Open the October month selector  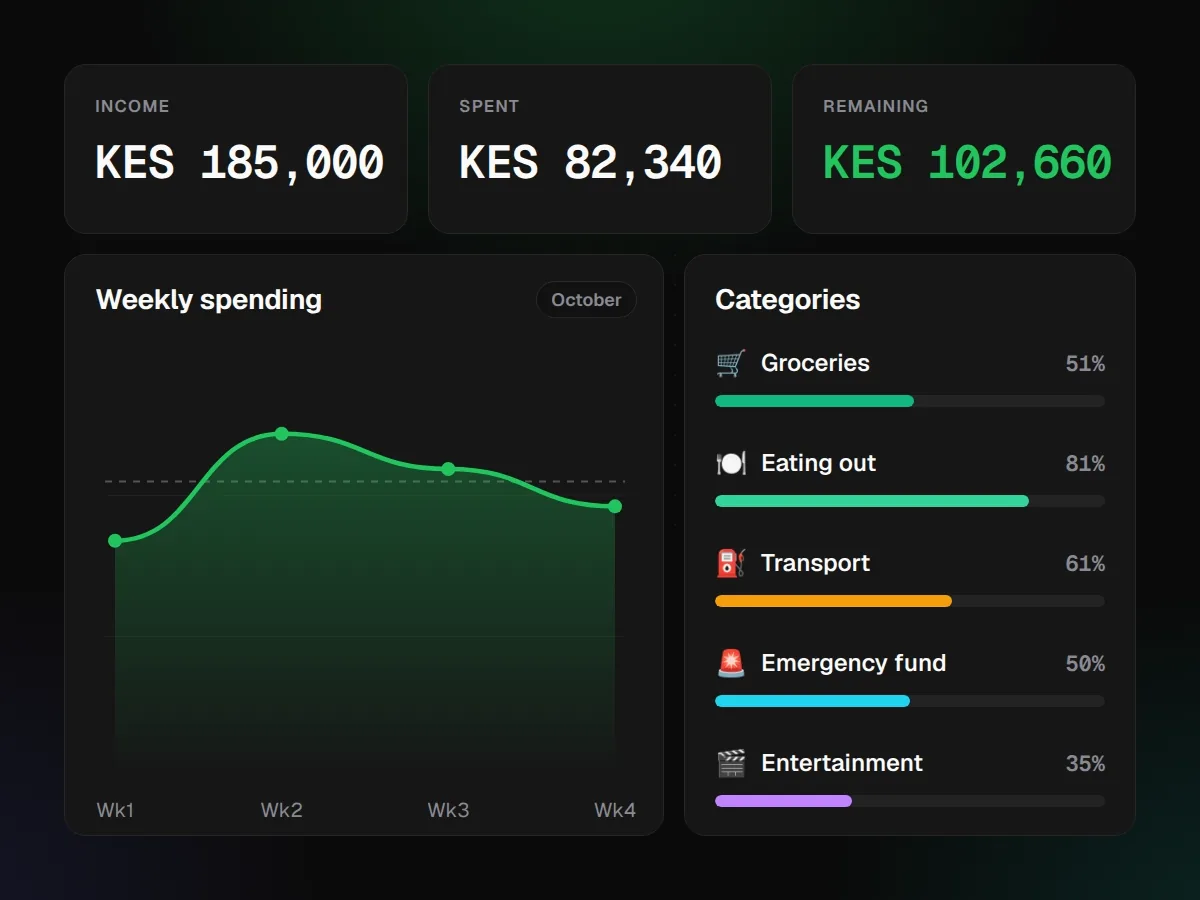[x=586, y=300]
